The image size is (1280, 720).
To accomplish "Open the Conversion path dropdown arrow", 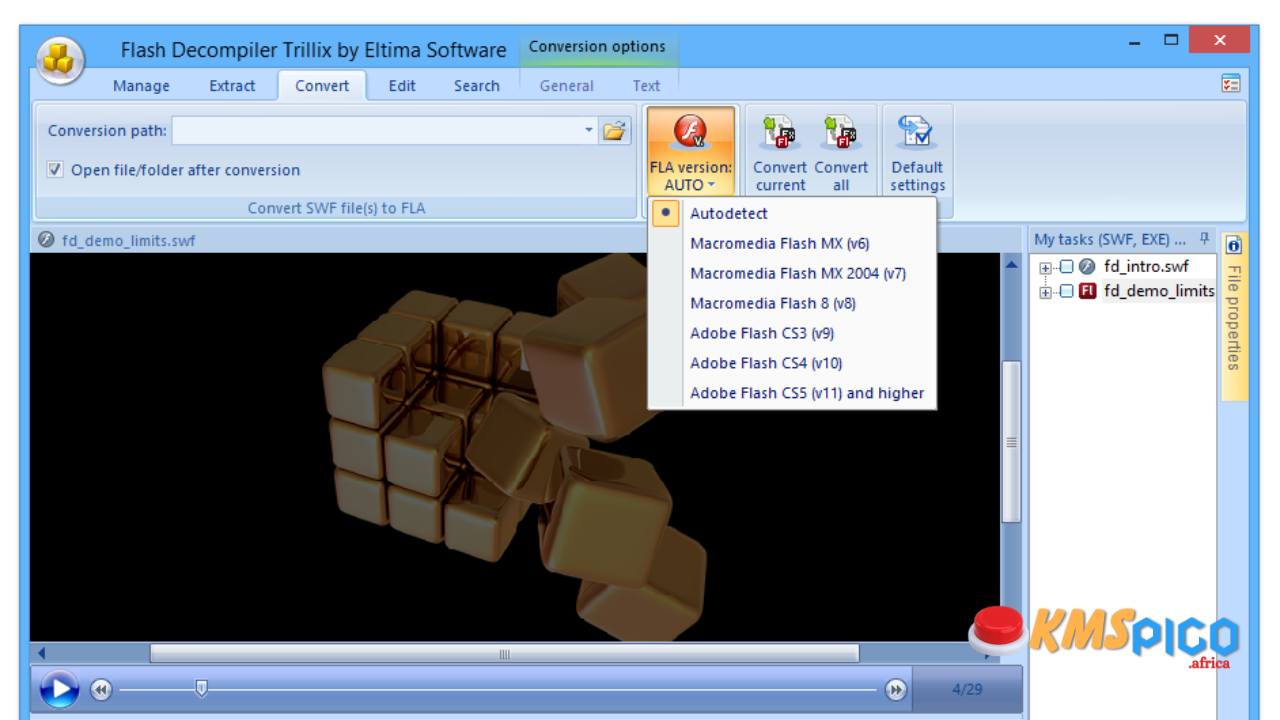I will click(x=588, y=130).
